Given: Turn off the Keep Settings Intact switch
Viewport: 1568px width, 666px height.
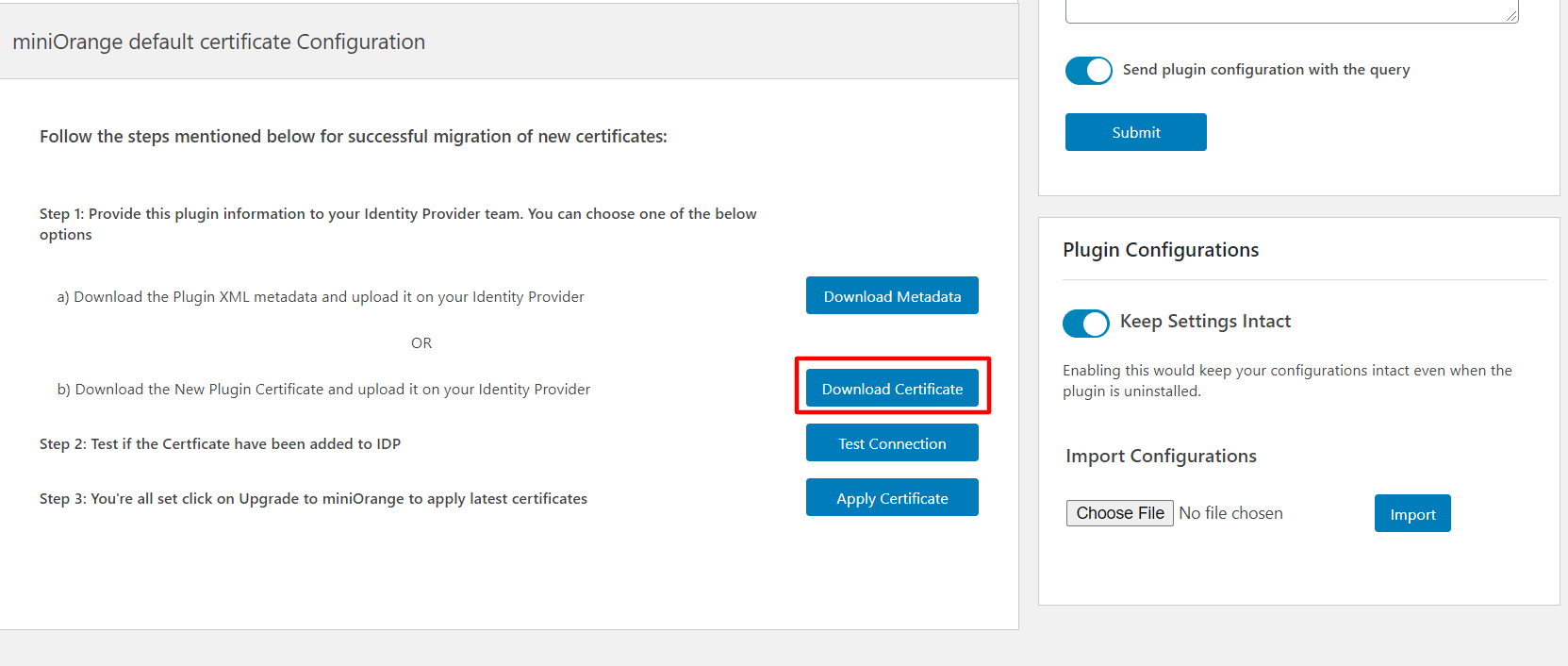Looking at the screenshot, I should tap(1086, 324).
